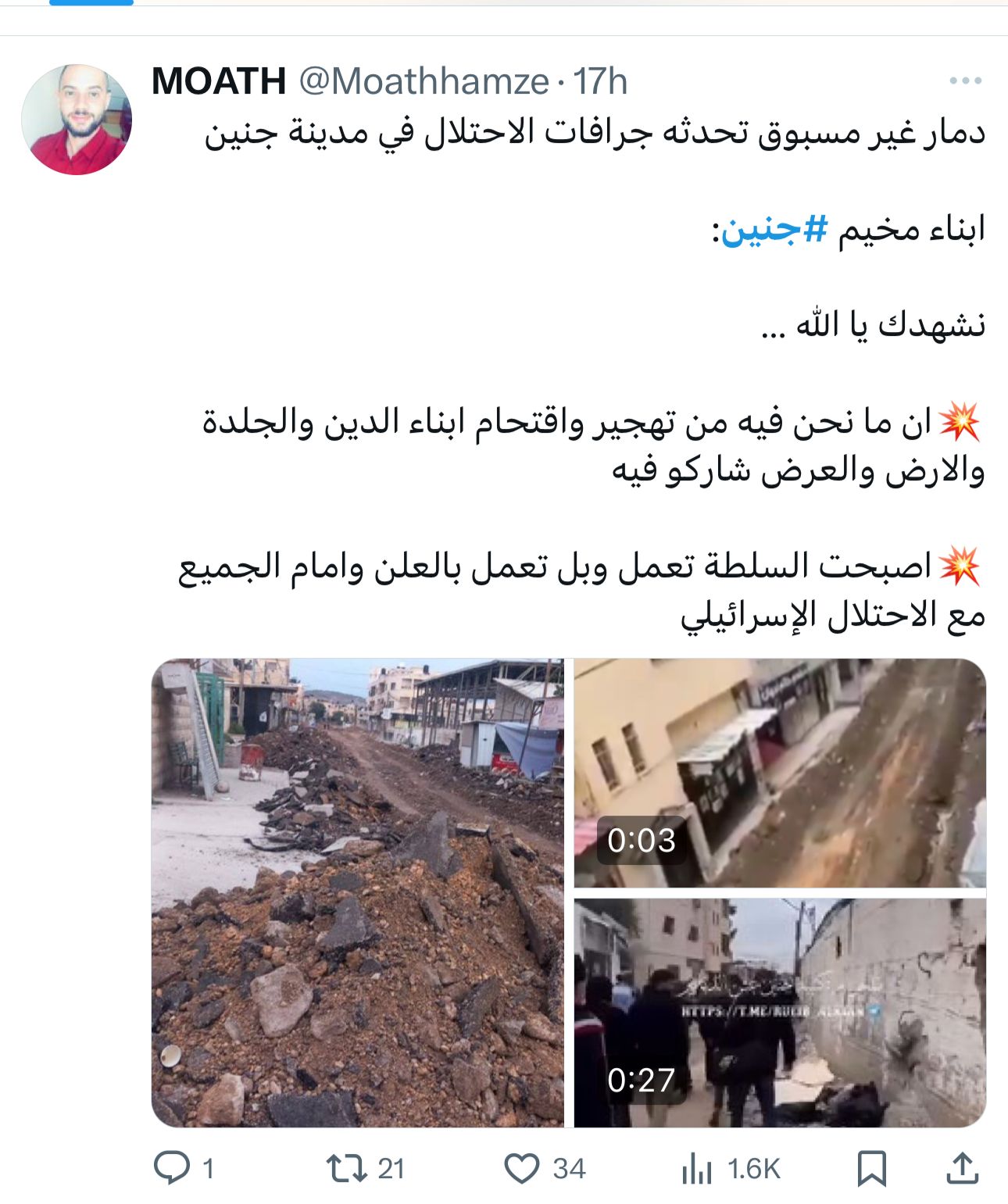
Task: Click the 34 likes count
Action: click(569, 1169)
